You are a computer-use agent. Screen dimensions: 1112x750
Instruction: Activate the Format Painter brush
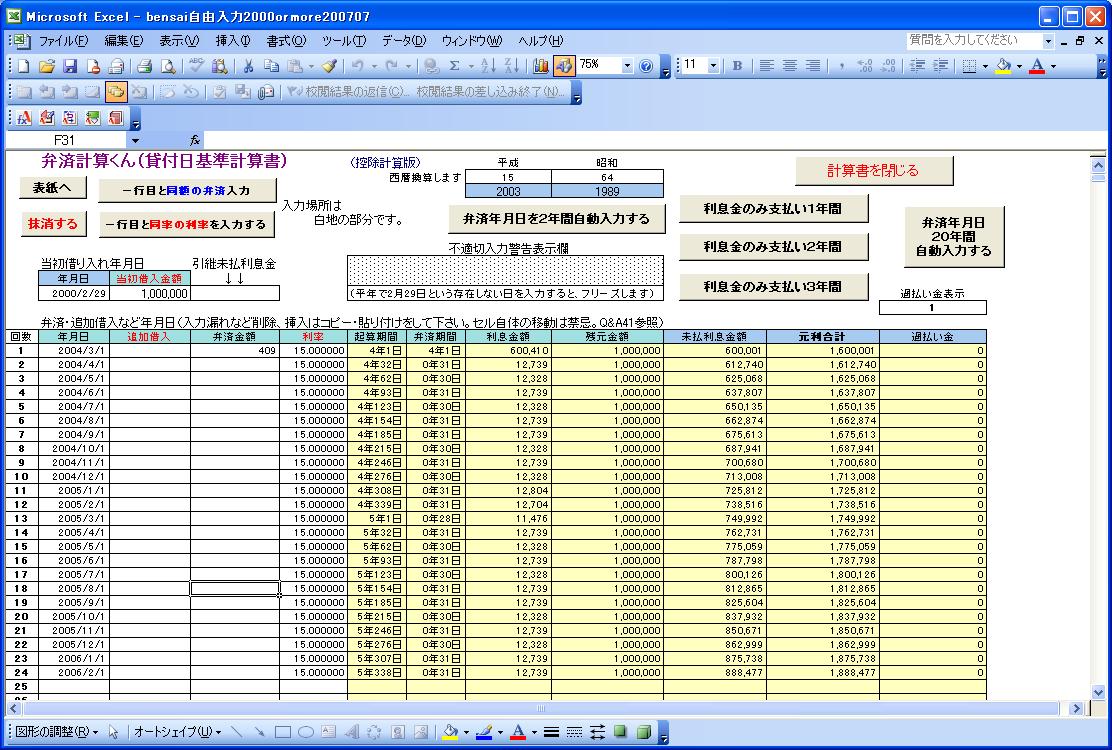coord(328,66)
